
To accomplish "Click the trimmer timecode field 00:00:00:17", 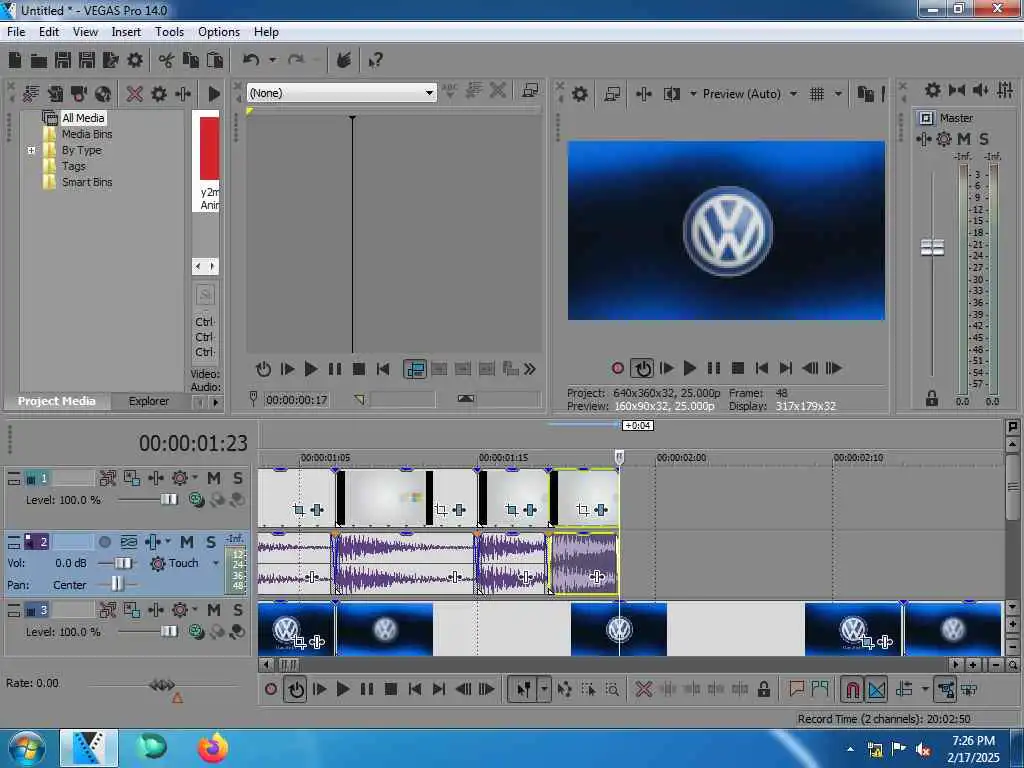I will [296, 400].
